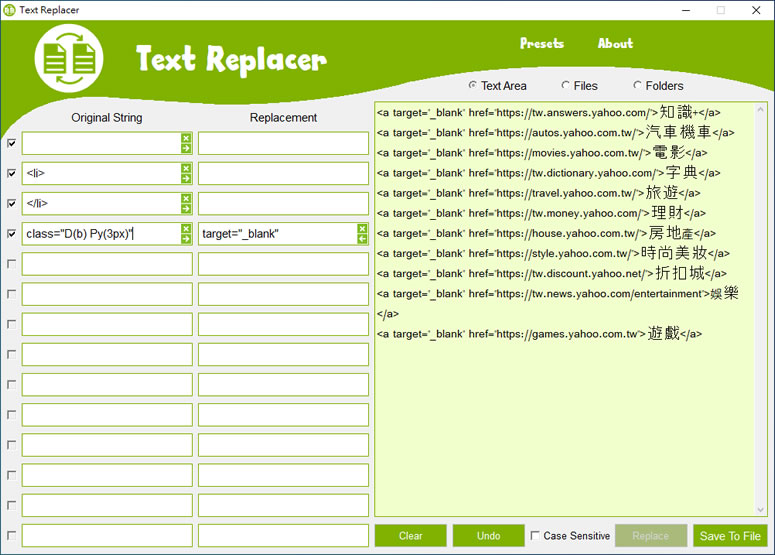Click the Text Replacer logo icon
This screenshot has width=775, height=555.
[69, 58]
